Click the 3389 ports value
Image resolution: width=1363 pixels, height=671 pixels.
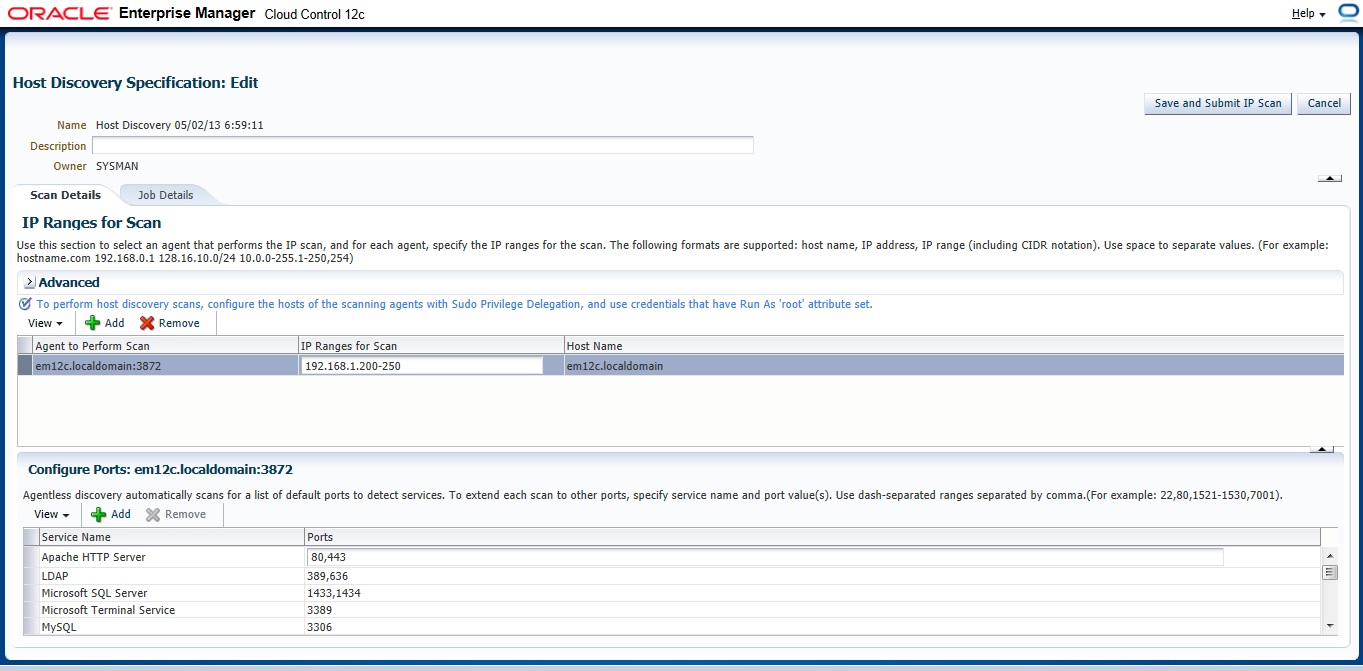320,610
